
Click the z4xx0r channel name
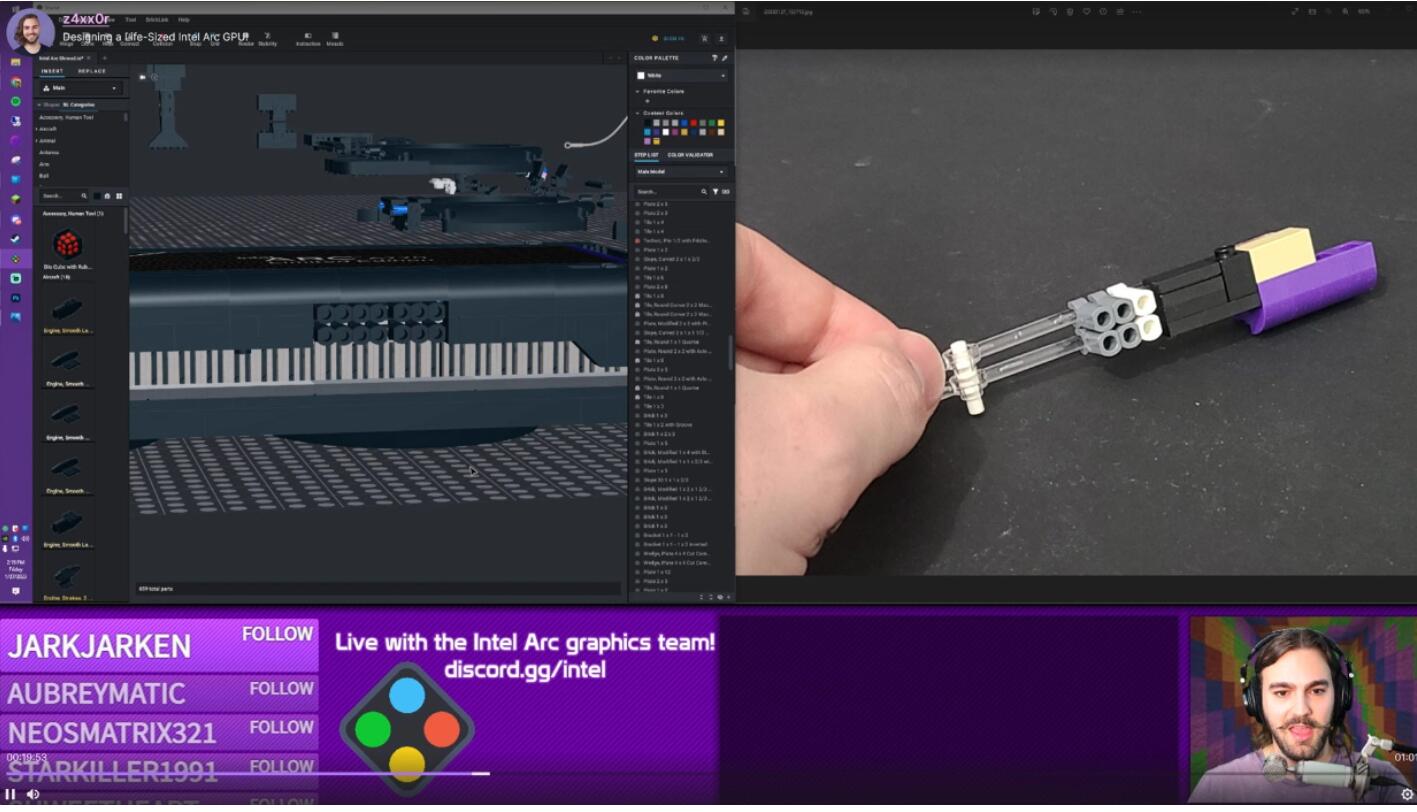[x=86, y=19]
